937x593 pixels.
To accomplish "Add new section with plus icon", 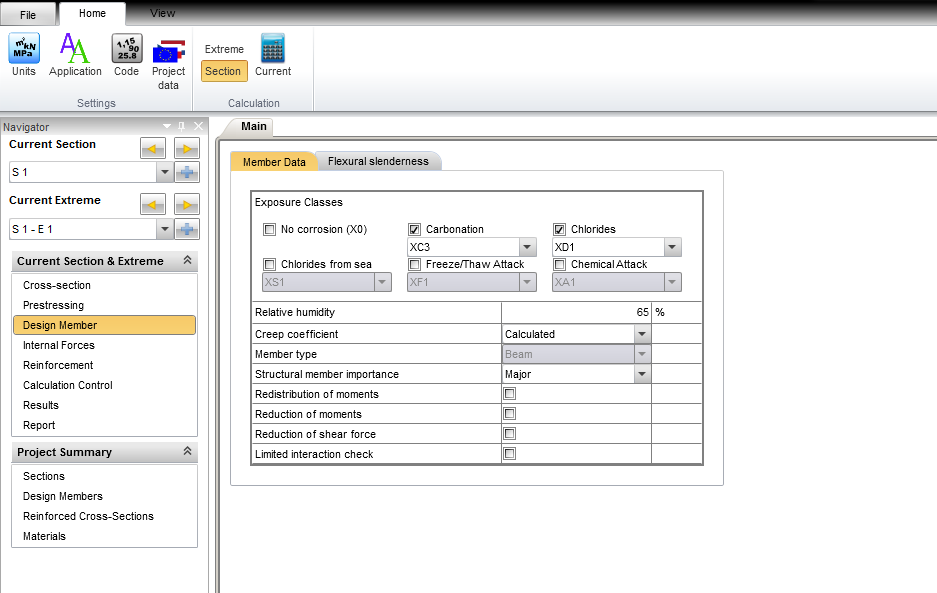I will coord(187,172).
